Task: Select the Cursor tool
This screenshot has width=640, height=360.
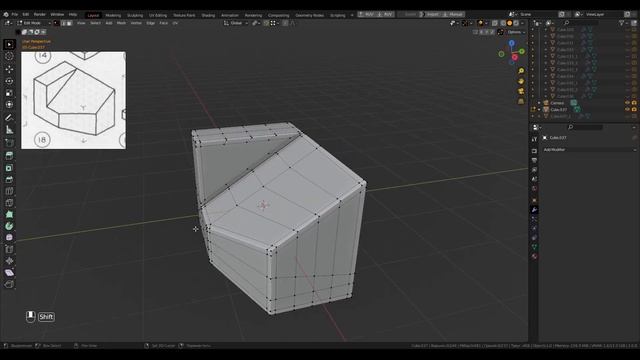Action: click(x=9, y=56)
